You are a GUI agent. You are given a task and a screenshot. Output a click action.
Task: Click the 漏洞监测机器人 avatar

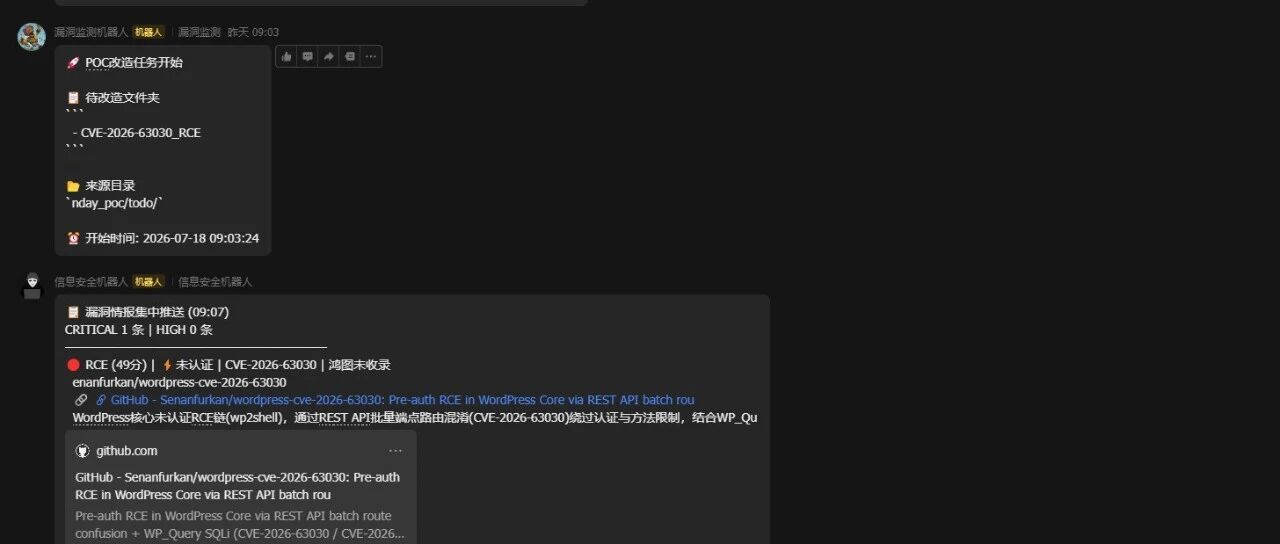[32, 36]
